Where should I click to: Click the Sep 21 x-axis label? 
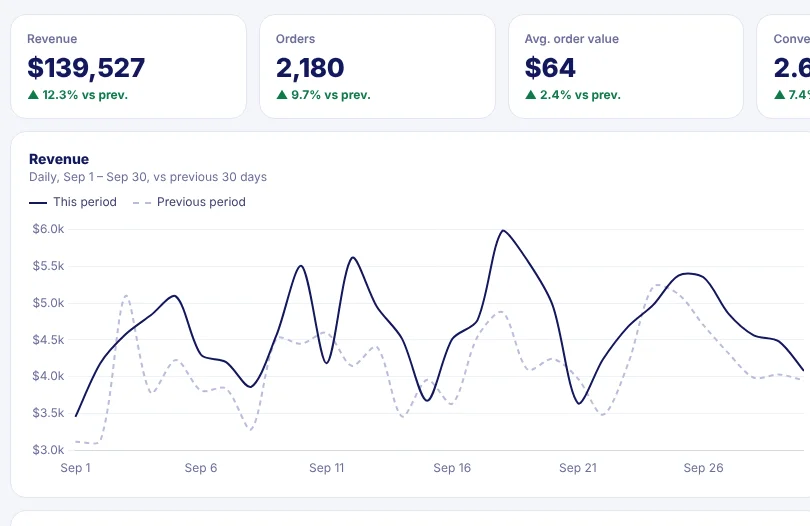click(578, 468)
